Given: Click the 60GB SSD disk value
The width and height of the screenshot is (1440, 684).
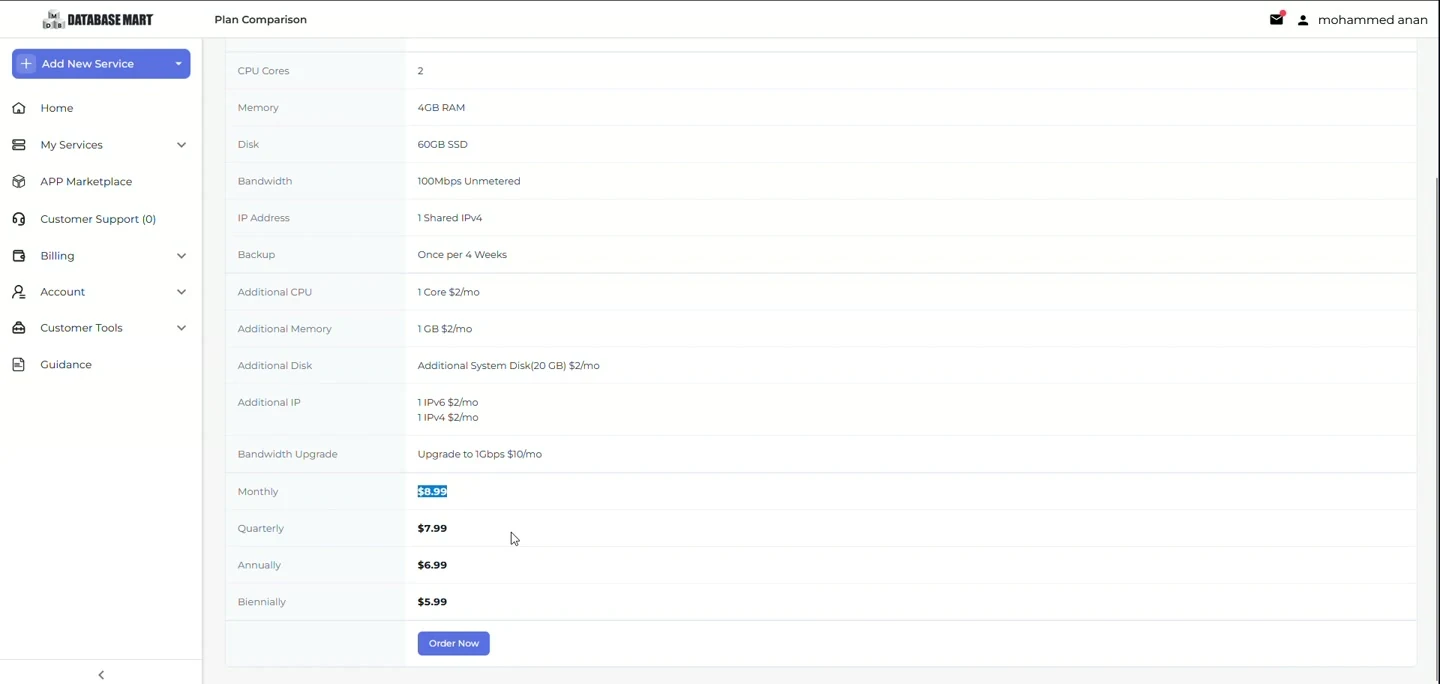Looking at the screenshot, I should [x=443, y=144].
